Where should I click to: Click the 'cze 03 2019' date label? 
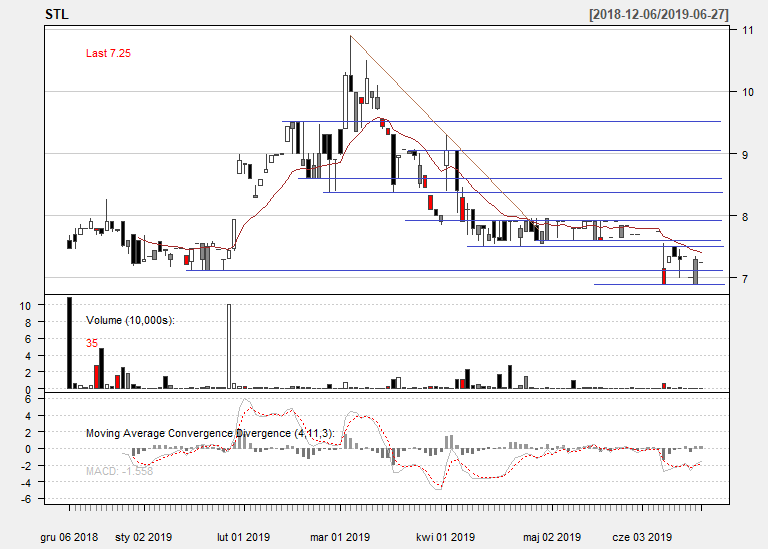tap(642, 537)
